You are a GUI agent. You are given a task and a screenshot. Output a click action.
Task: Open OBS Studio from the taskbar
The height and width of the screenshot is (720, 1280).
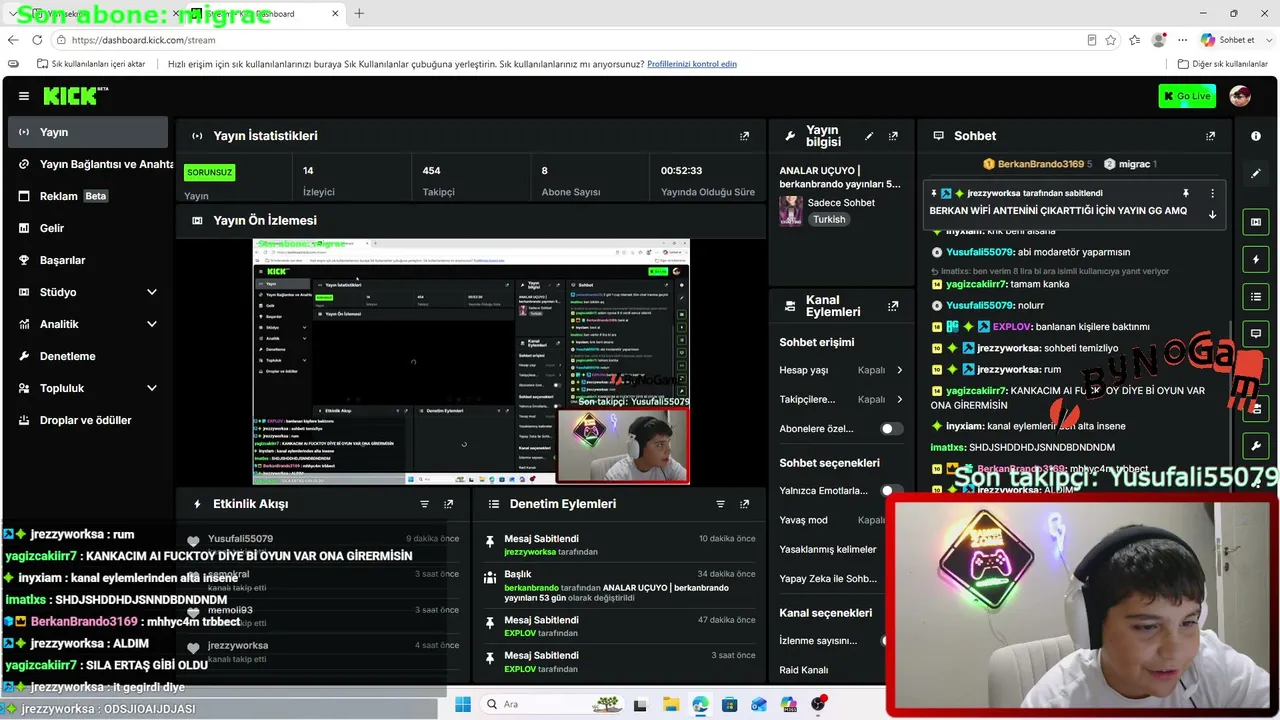(818, 704)
